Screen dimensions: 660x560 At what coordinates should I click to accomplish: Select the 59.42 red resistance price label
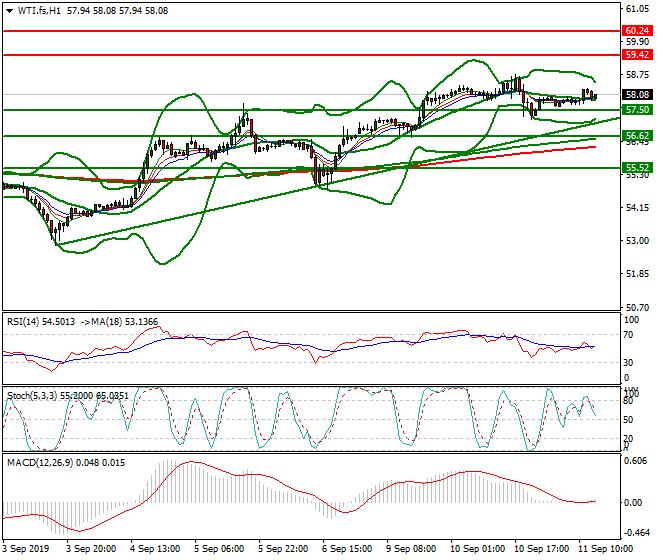pyautogui.click(x=637, y=55)
